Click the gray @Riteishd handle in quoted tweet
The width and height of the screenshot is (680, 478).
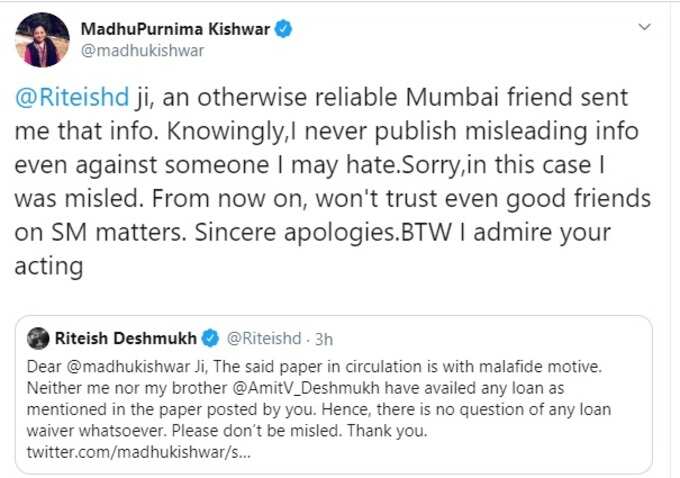pyautogui.click(x=264, y=338)
